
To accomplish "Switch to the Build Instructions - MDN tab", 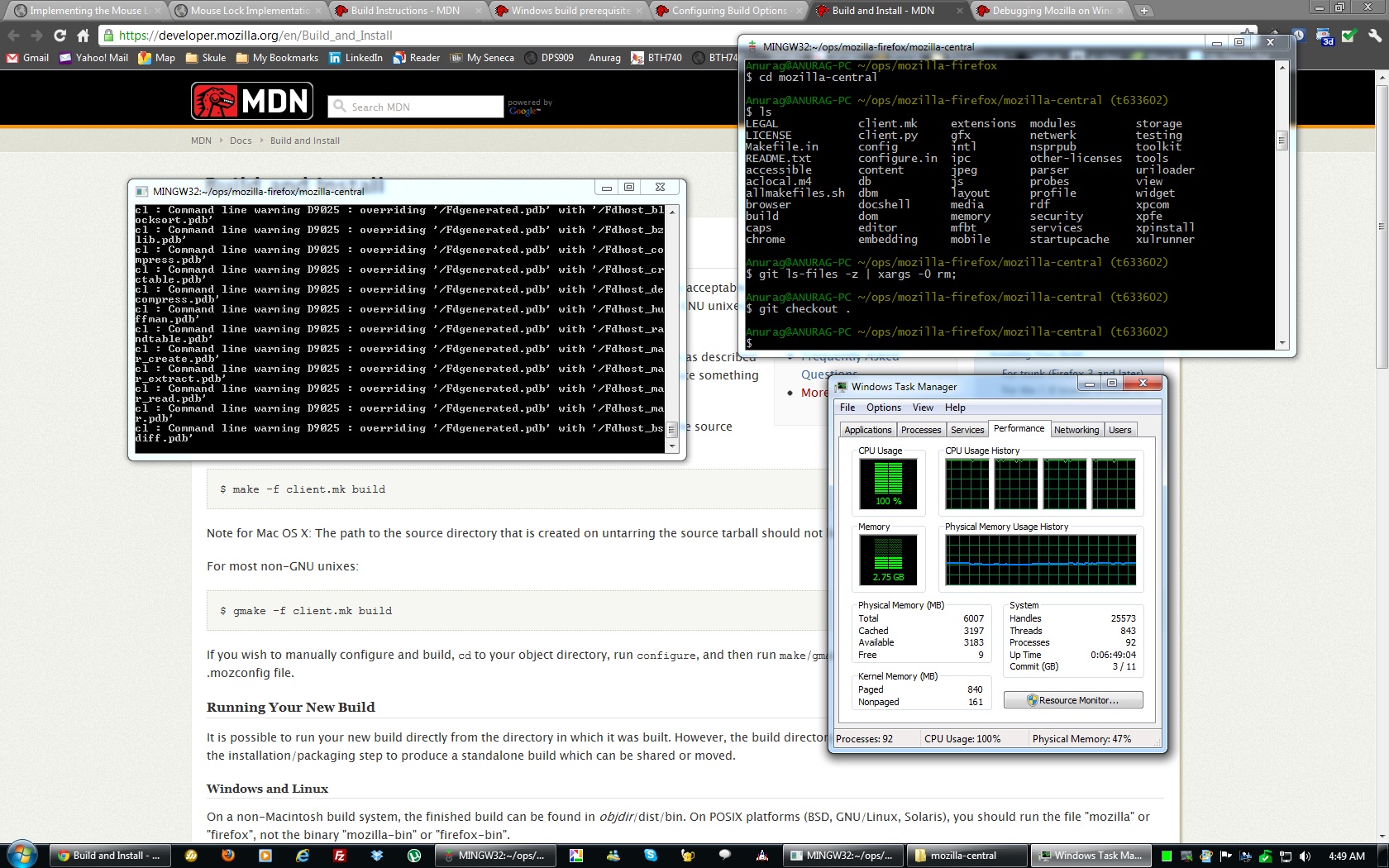I will 405,11.
